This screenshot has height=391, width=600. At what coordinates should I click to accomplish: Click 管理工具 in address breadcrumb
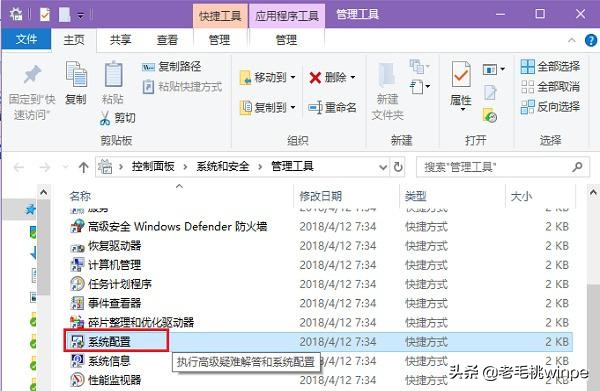click(292, 166)
